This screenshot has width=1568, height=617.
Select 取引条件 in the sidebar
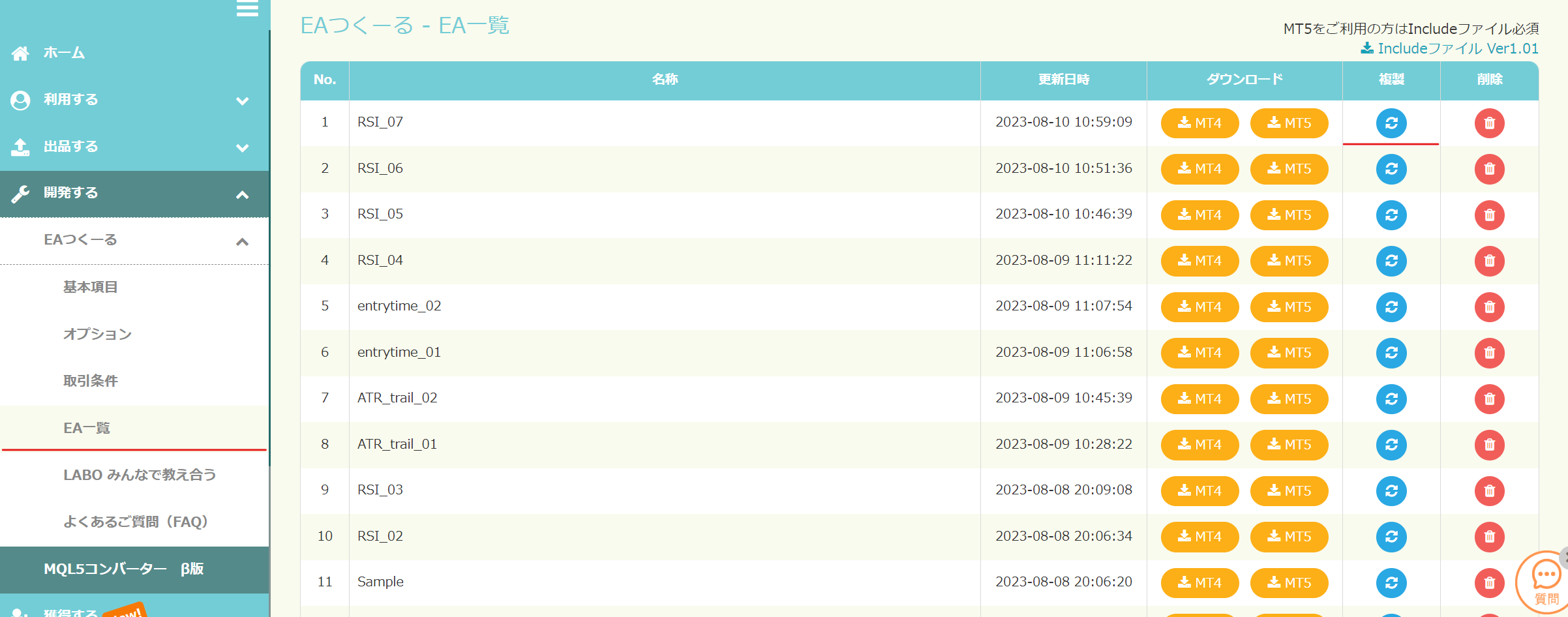coord(91,382)
